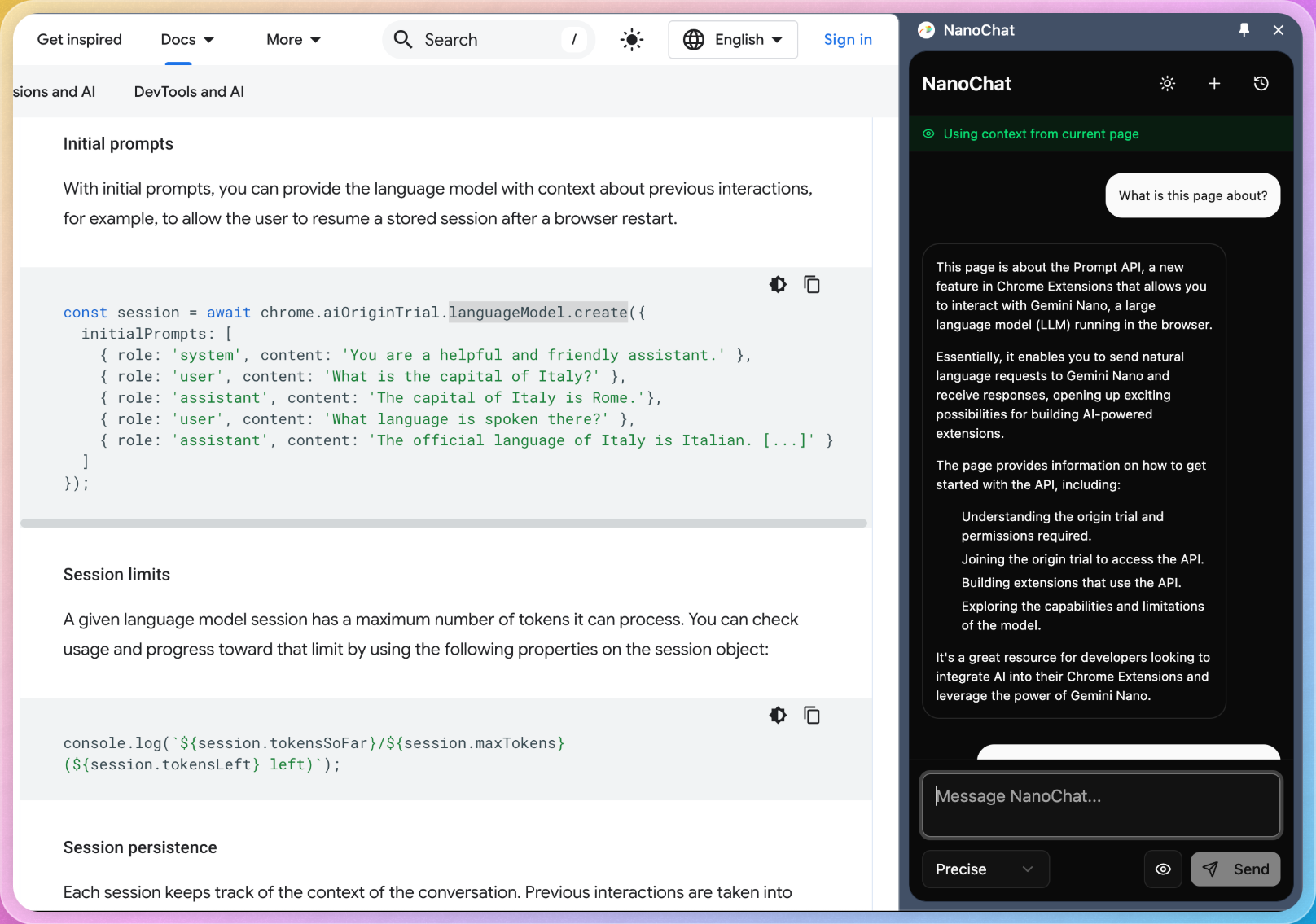Click 'Joining the origin trial' list item in chat

[x=1082, y=559]
